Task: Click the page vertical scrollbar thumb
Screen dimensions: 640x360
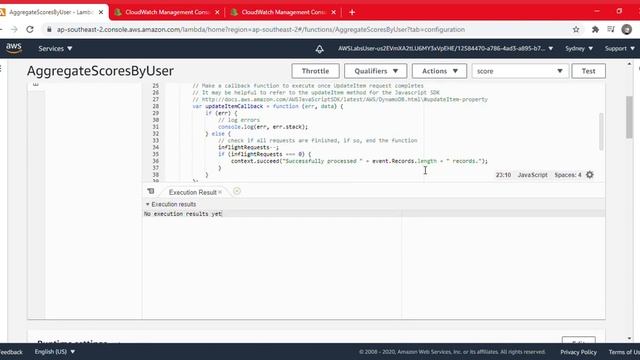Action: 629,117
